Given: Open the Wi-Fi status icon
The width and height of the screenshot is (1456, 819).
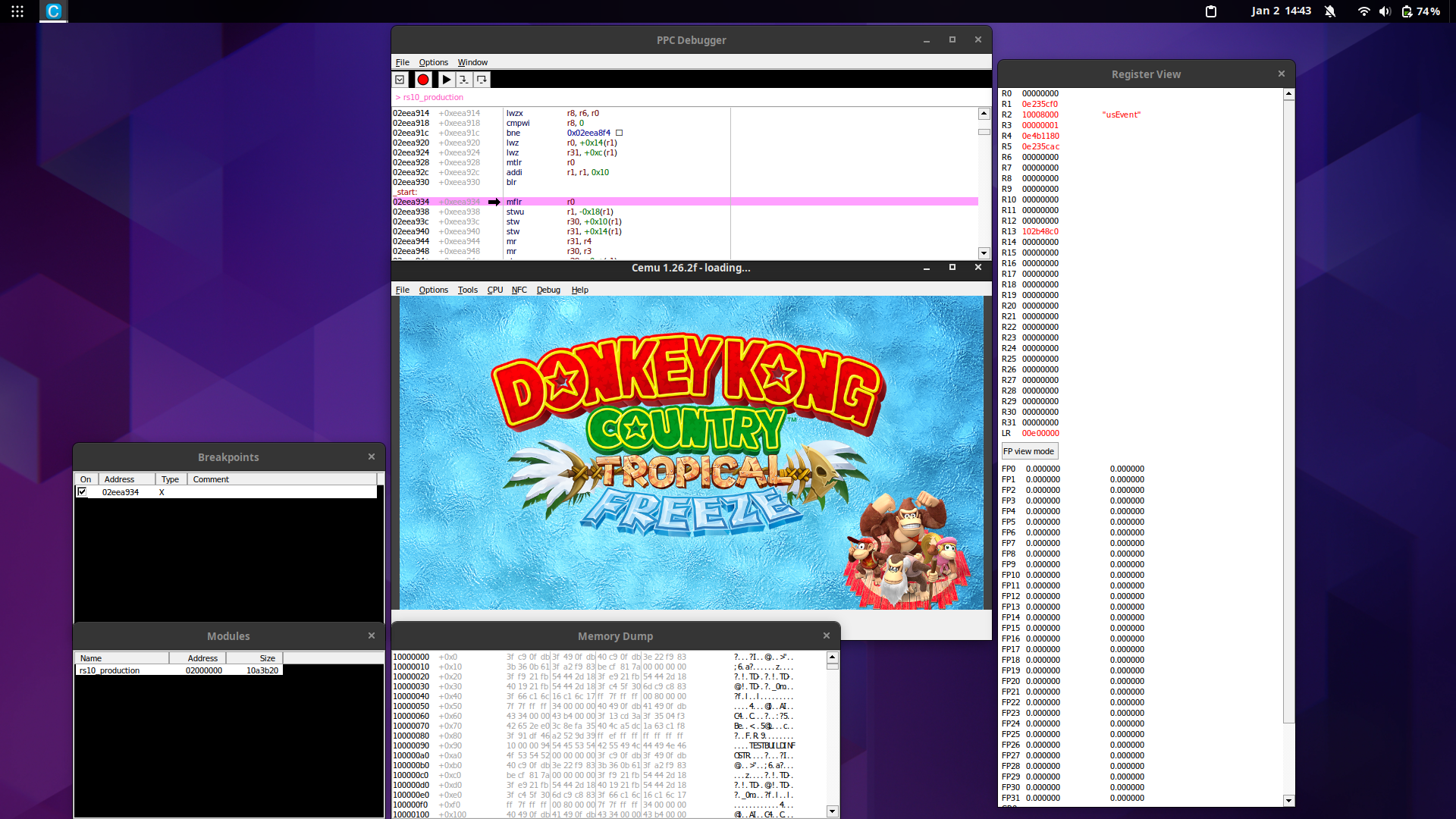Looking at the screenshot, I should (x=1363, y=11).
